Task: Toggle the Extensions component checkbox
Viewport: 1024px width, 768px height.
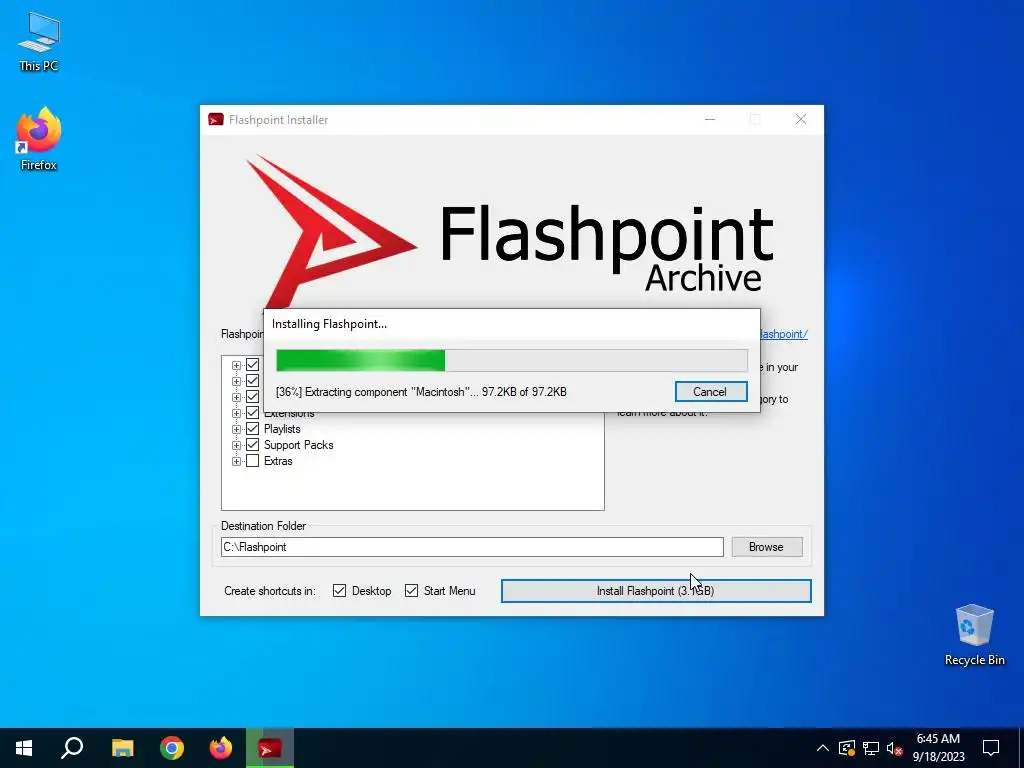Action: coord(253,413)
